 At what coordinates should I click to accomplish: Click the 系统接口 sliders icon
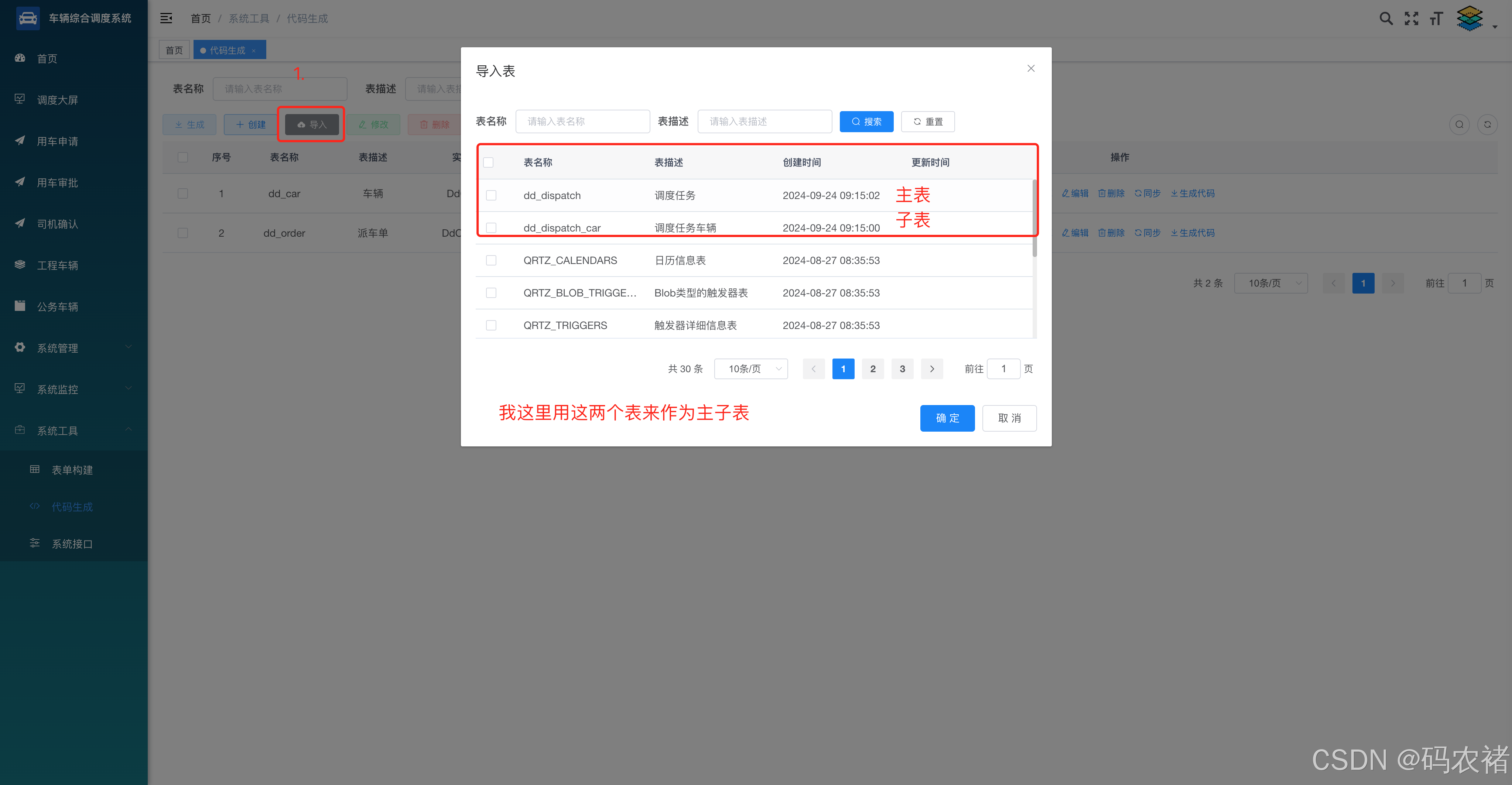[35, 543]
